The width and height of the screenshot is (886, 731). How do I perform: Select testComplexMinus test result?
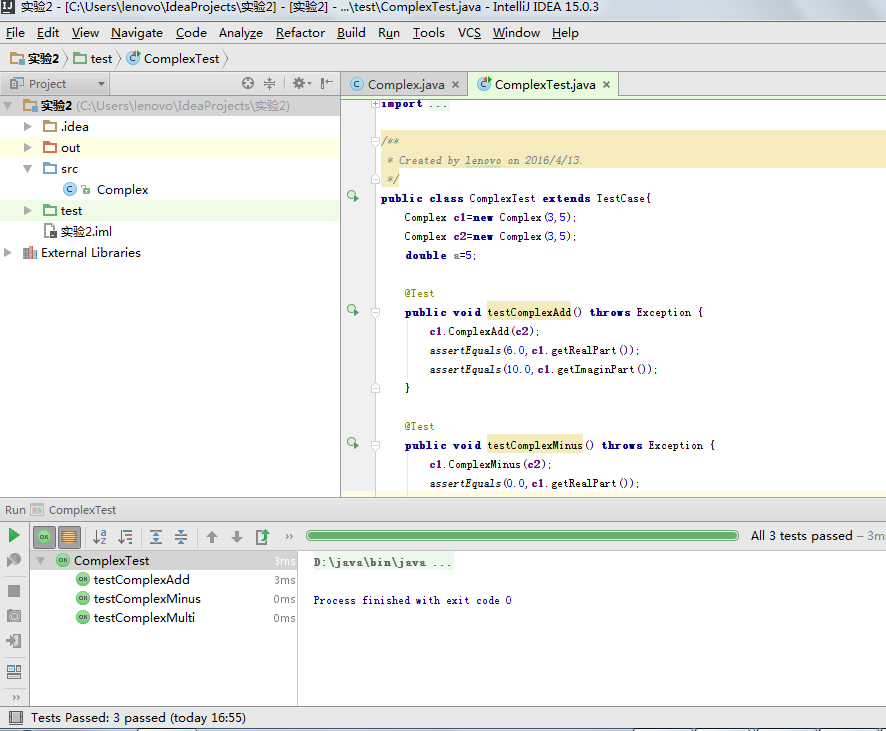147,599
